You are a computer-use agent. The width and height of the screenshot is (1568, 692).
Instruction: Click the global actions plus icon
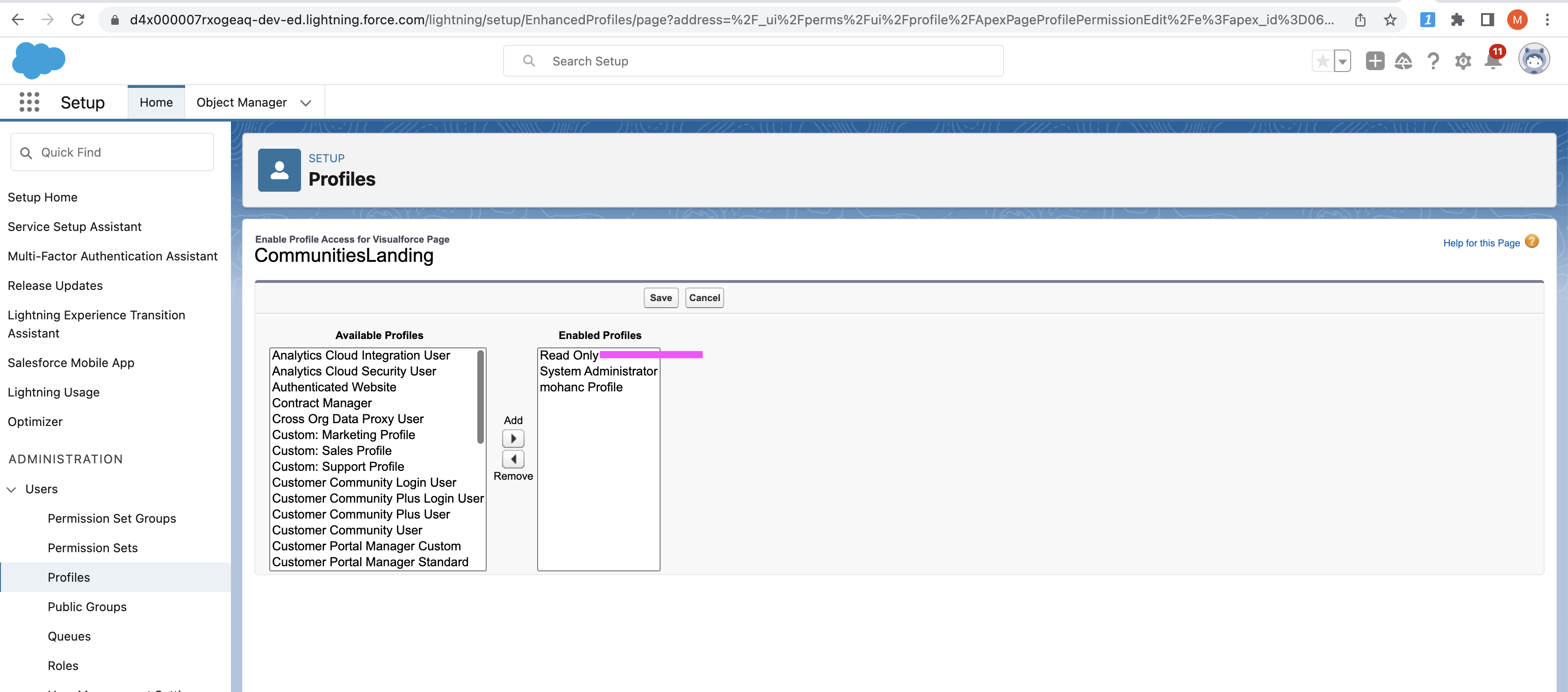(x=1374, y=61)
